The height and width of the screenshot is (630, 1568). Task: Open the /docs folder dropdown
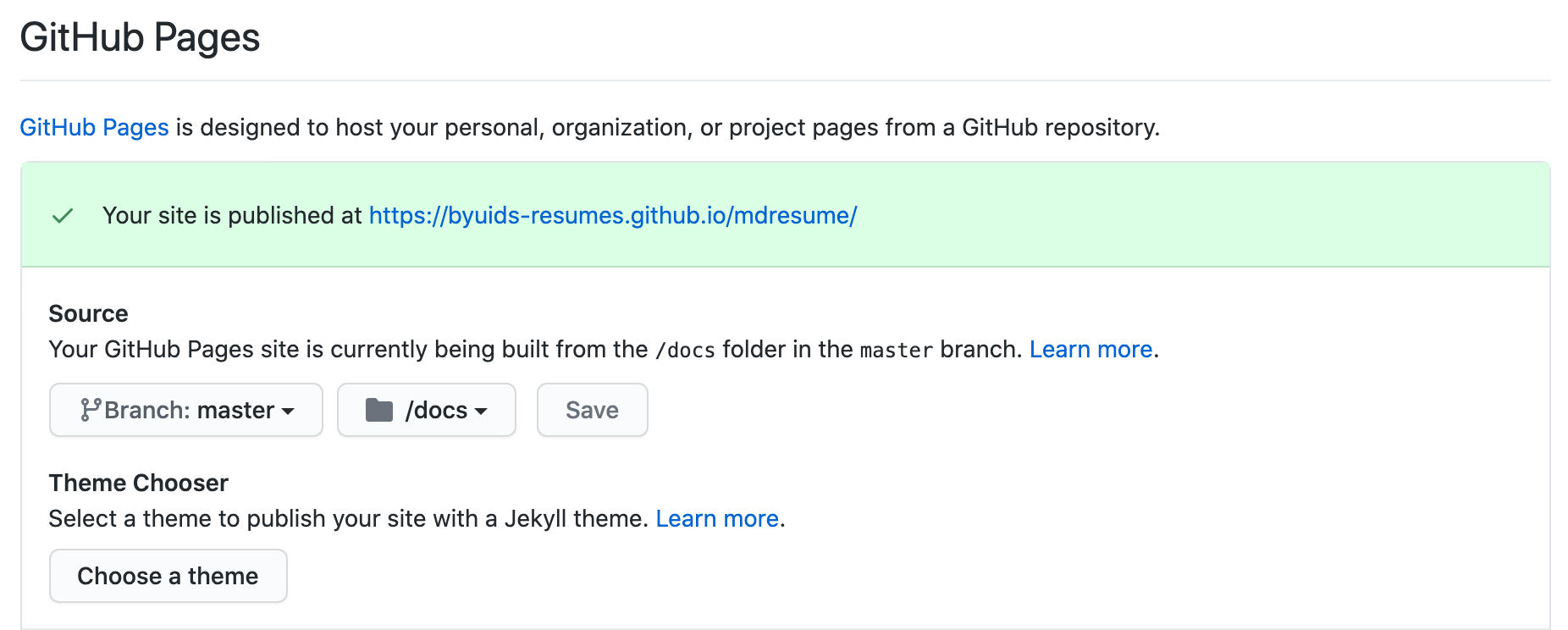click(427, 410)
